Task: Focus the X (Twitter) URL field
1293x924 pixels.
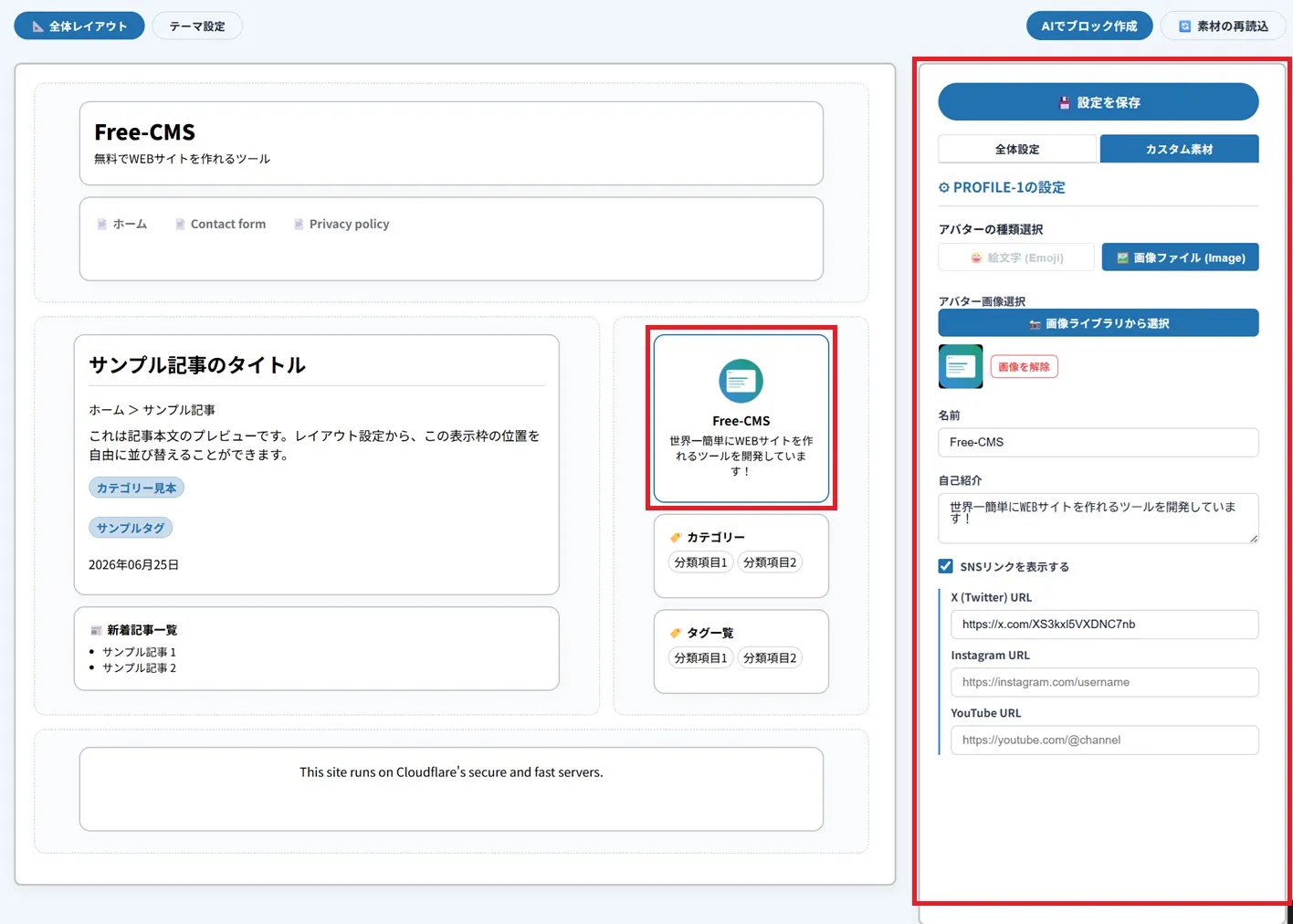Action: [1105, 625]
